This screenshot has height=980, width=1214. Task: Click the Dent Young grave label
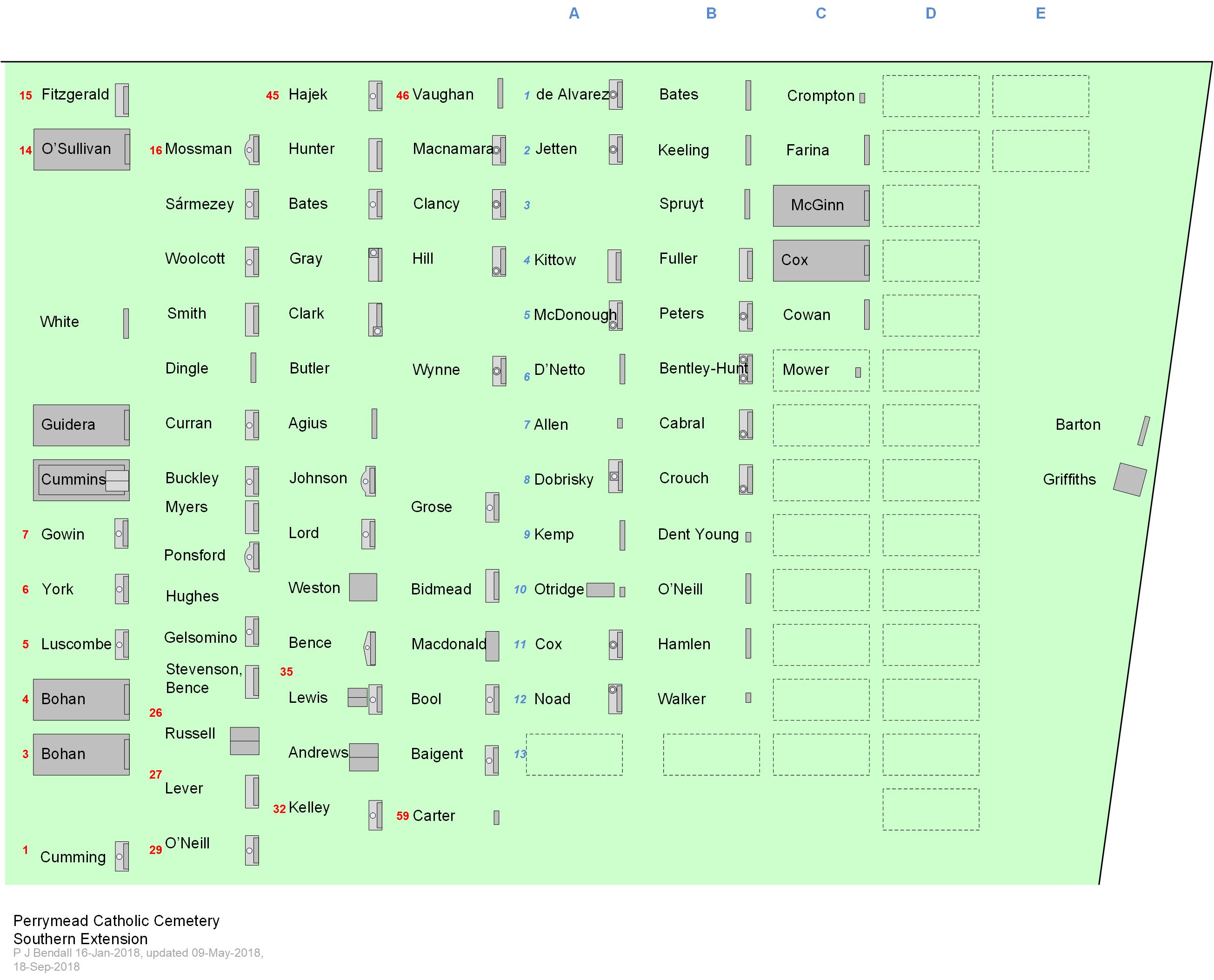tap(698, 534)
